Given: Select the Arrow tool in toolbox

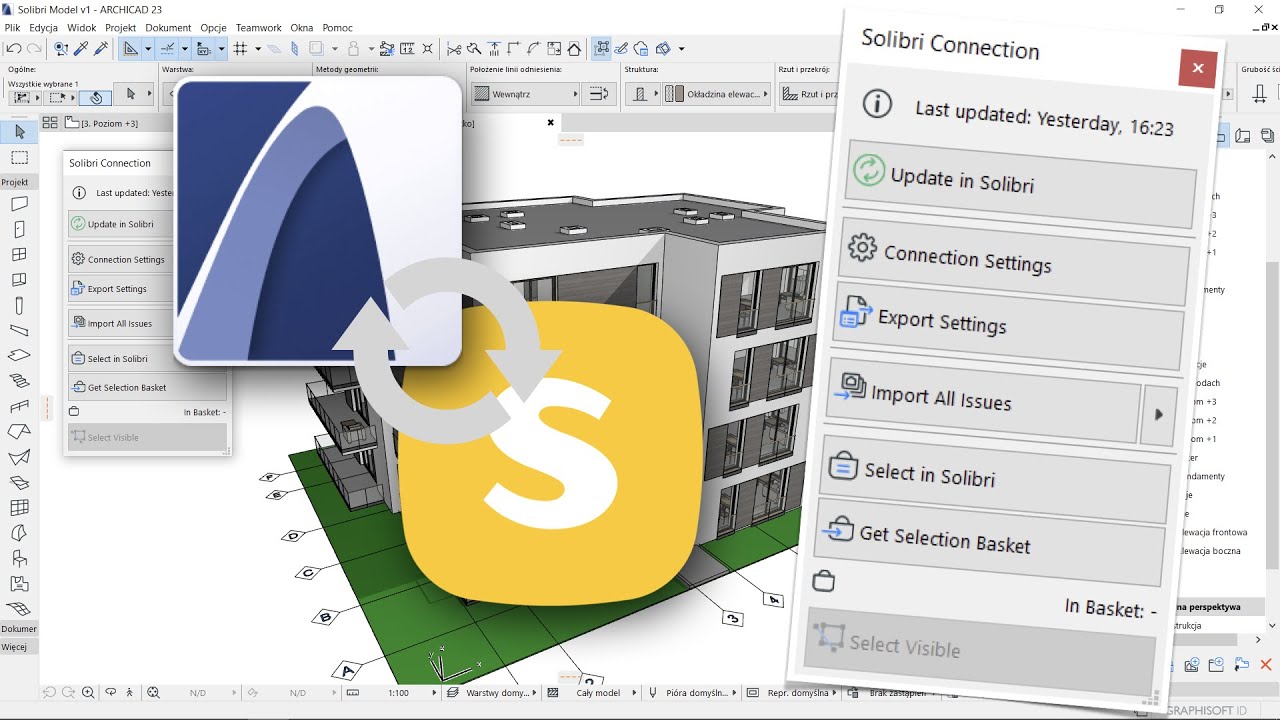Looking at the screenshot, I should click(19, 132).
